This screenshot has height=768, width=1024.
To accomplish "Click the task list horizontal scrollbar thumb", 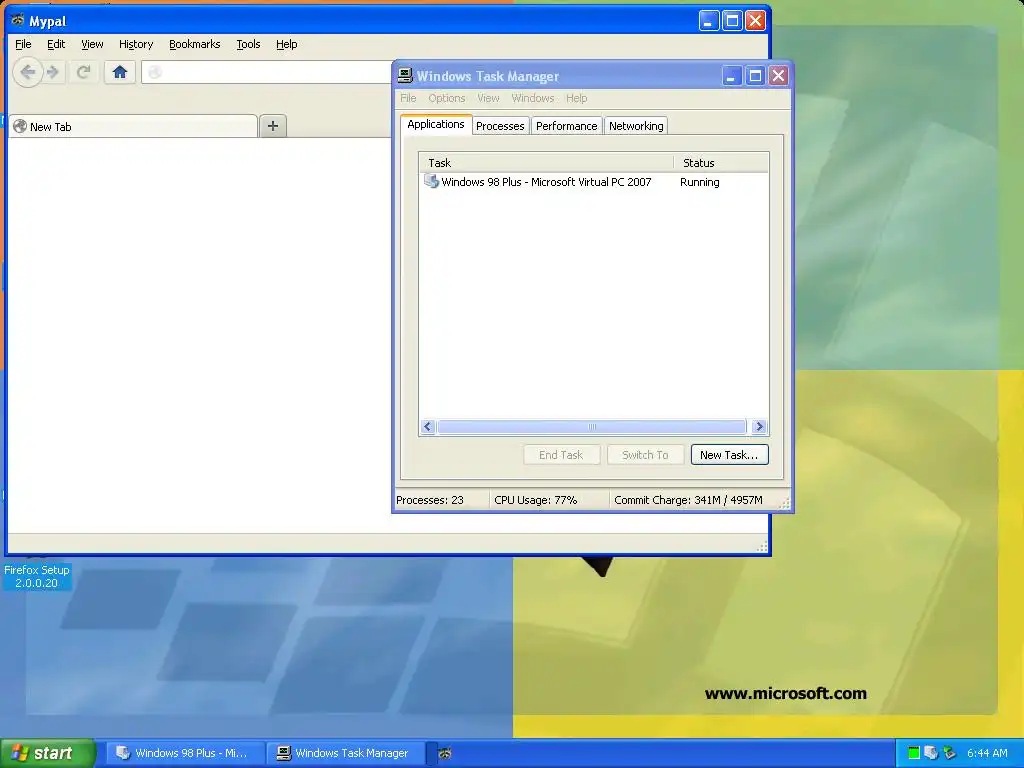I will click(592, 427).
